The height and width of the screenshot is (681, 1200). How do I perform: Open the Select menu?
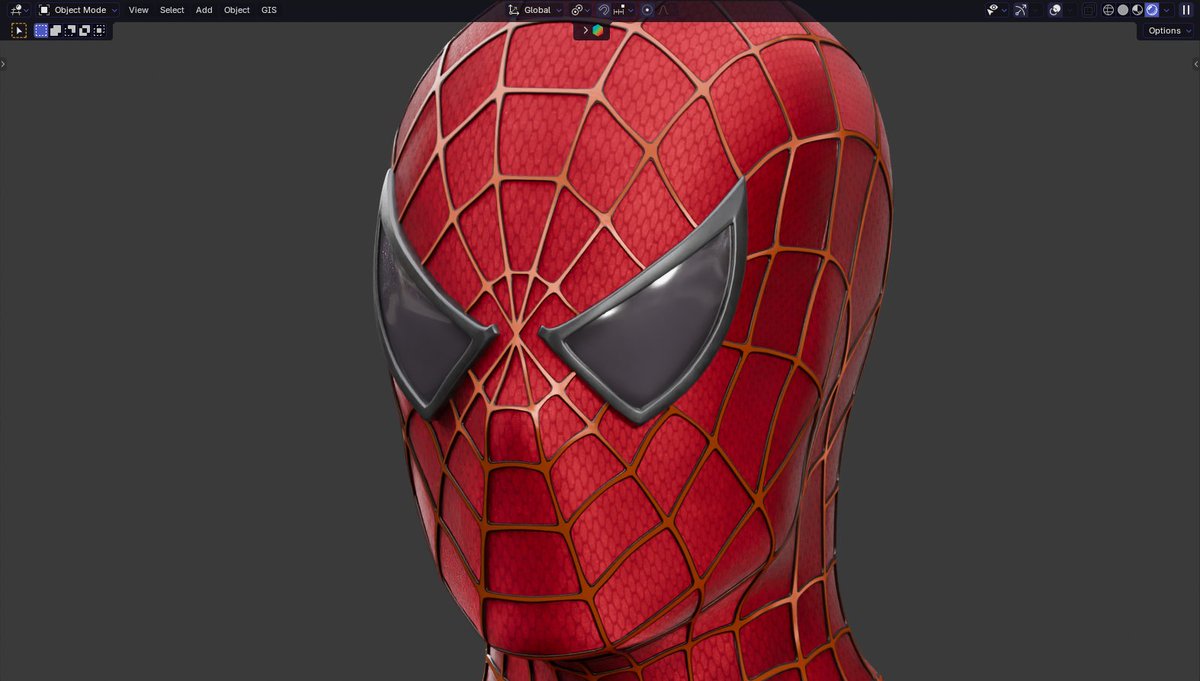click(x=172, y=10)
